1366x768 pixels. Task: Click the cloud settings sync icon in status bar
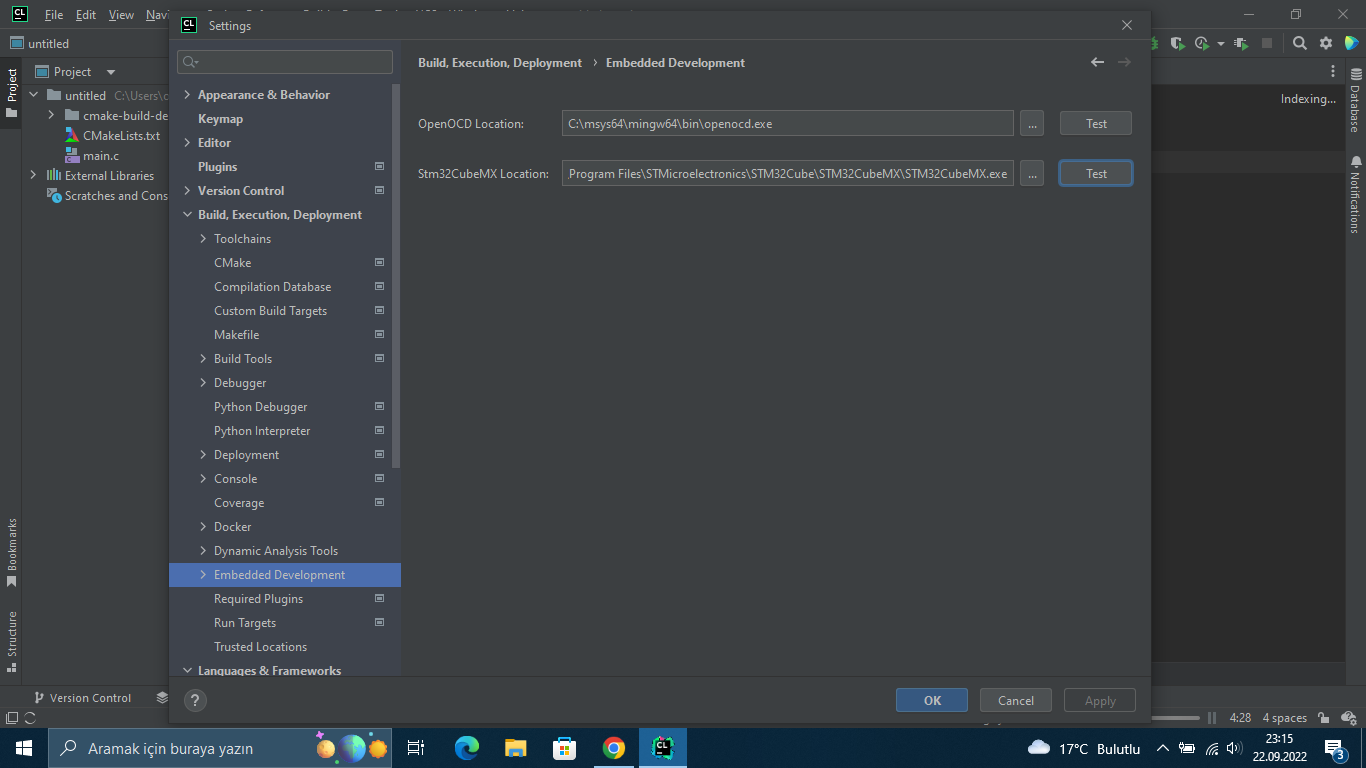click(x=1348, y=718)
